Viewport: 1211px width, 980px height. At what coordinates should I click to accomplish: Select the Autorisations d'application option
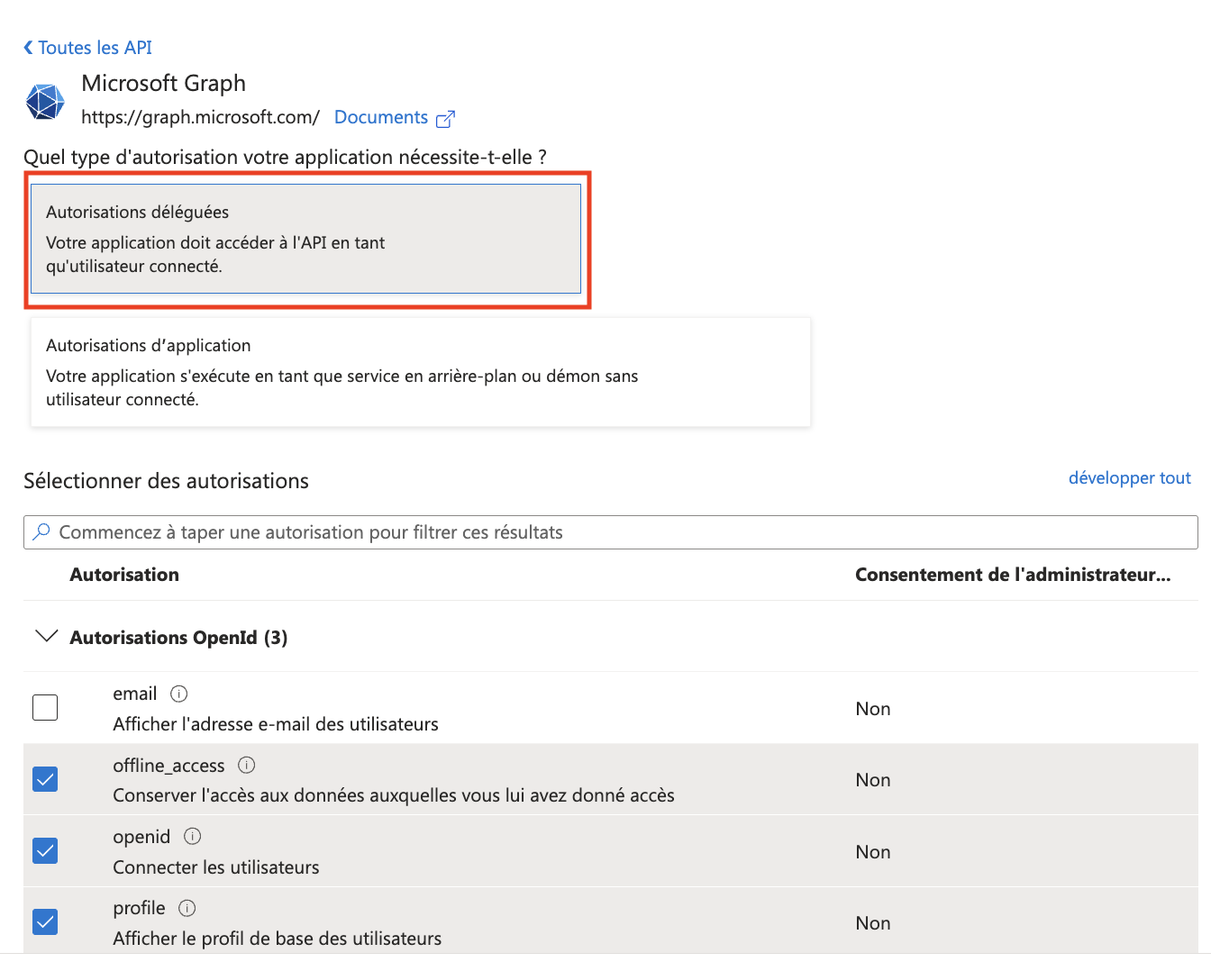tap(420, 372)
